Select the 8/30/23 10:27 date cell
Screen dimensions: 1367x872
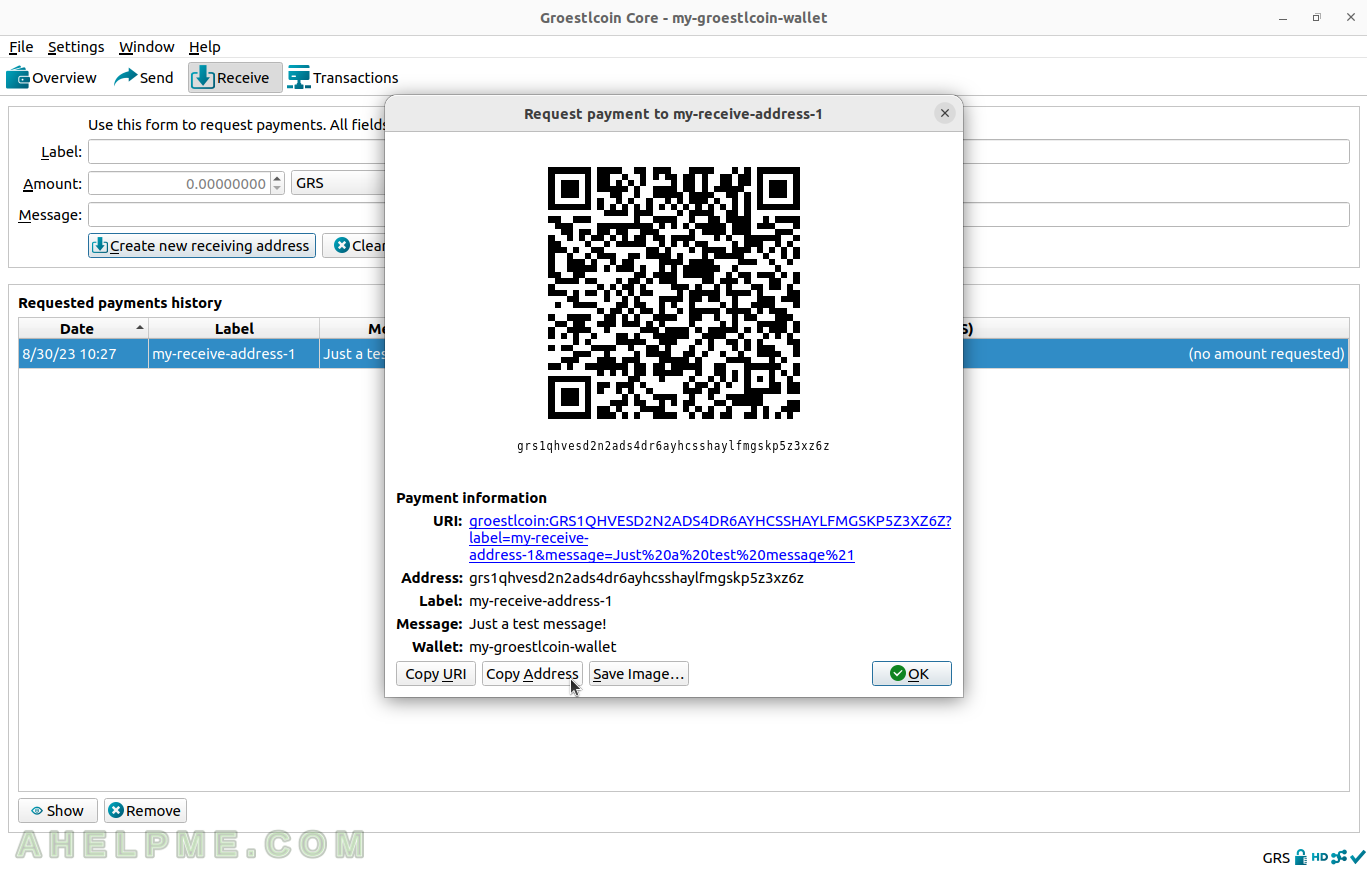[x=83, y=354]
